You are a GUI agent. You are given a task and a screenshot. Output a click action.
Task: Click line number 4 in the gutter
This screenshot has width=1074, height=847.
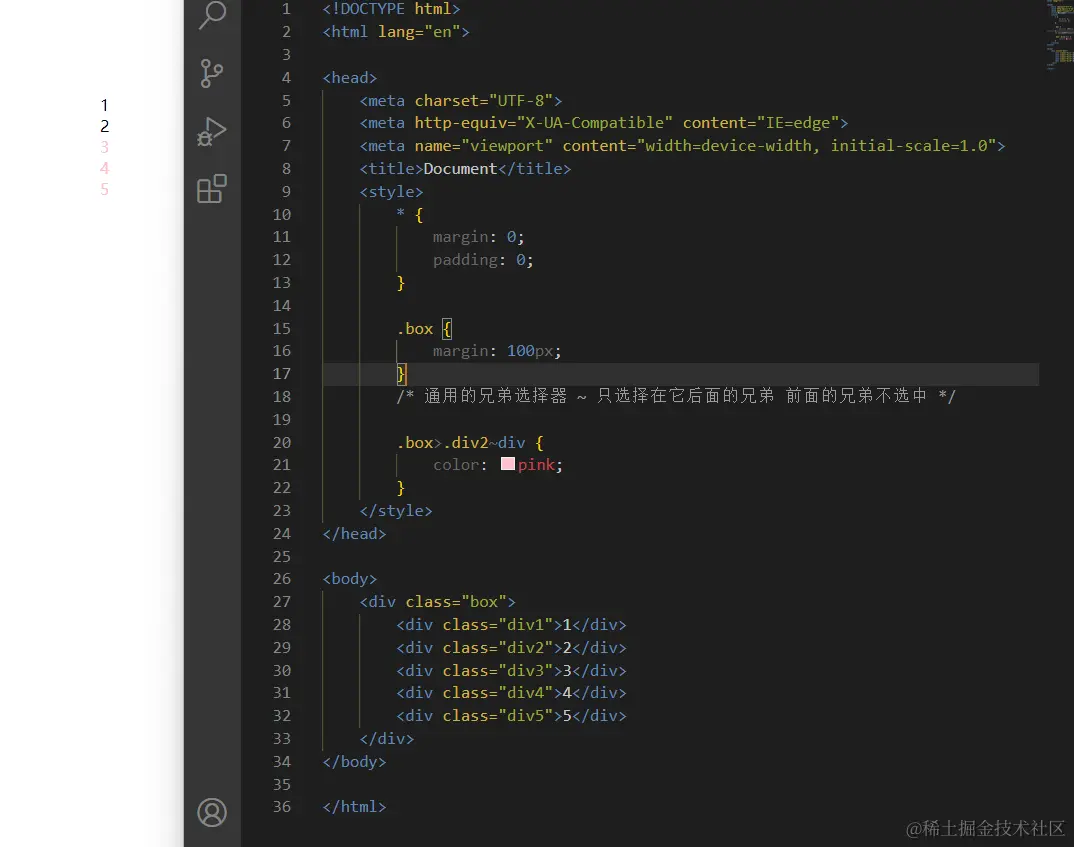click(286, 78)
